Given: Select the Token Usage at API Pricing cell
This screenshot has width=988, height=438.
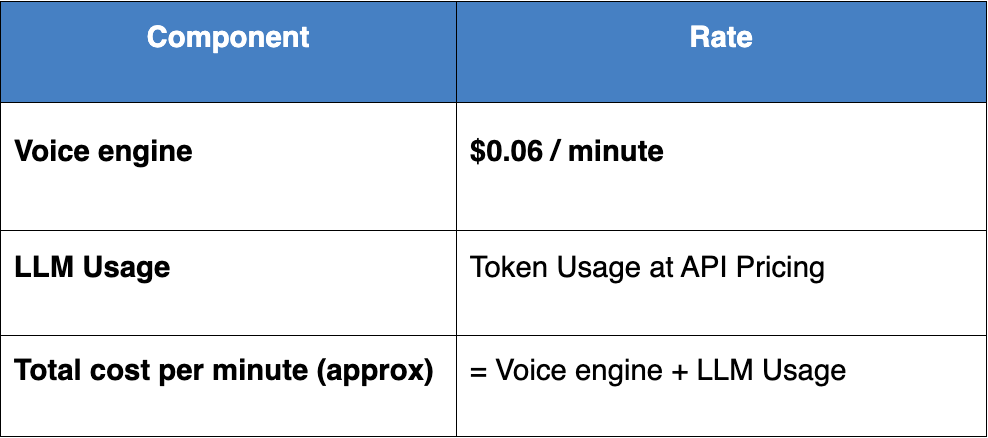Looking at the screenshot, I should click(x=647, y=268).
